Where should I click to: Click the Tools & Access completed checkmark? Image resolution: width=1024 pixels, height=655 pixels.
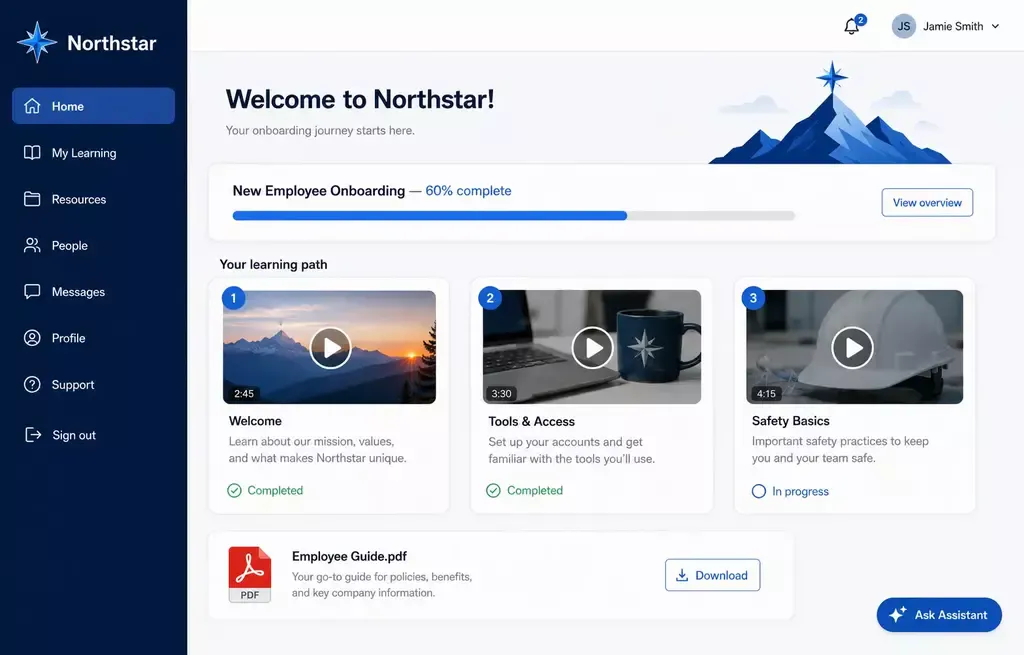(493, 490)
